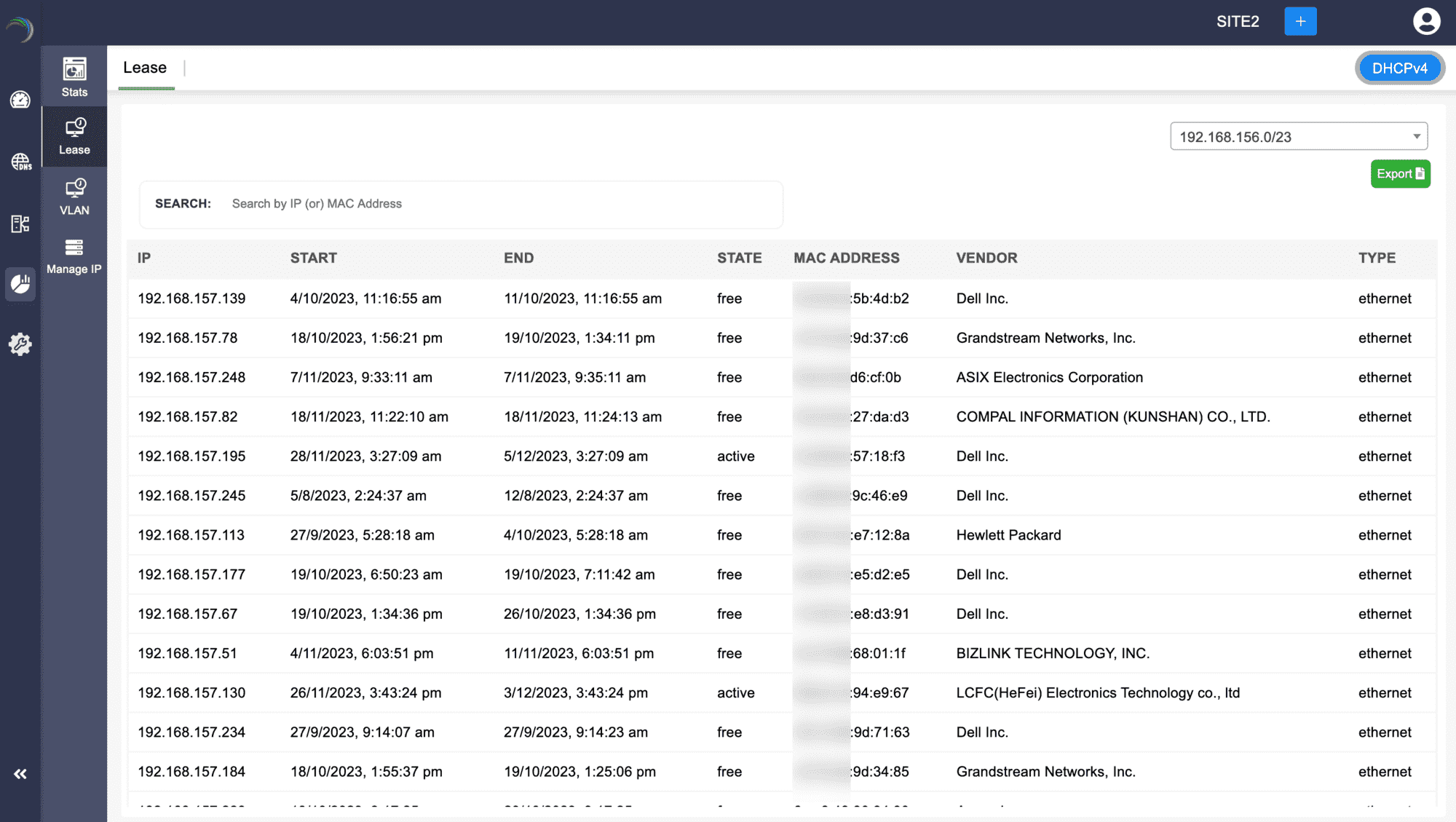1456x822 pixels.
Task: Click the blue plus button near SITE2
Action: (x=1300, y=21)
